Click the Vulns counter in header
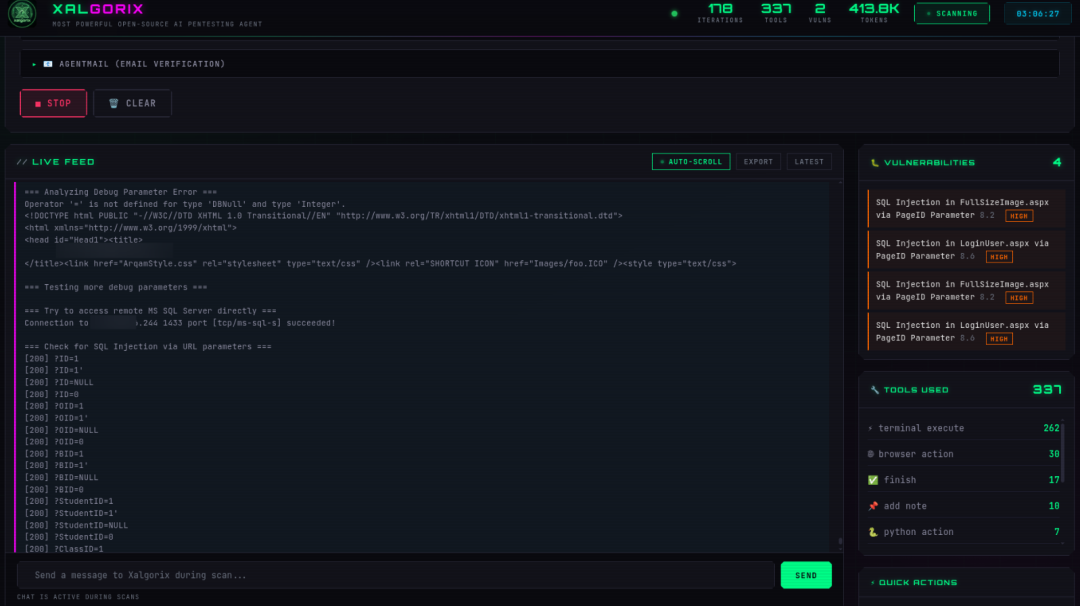This screenshot has width=1080, height=606. [820, 12]
